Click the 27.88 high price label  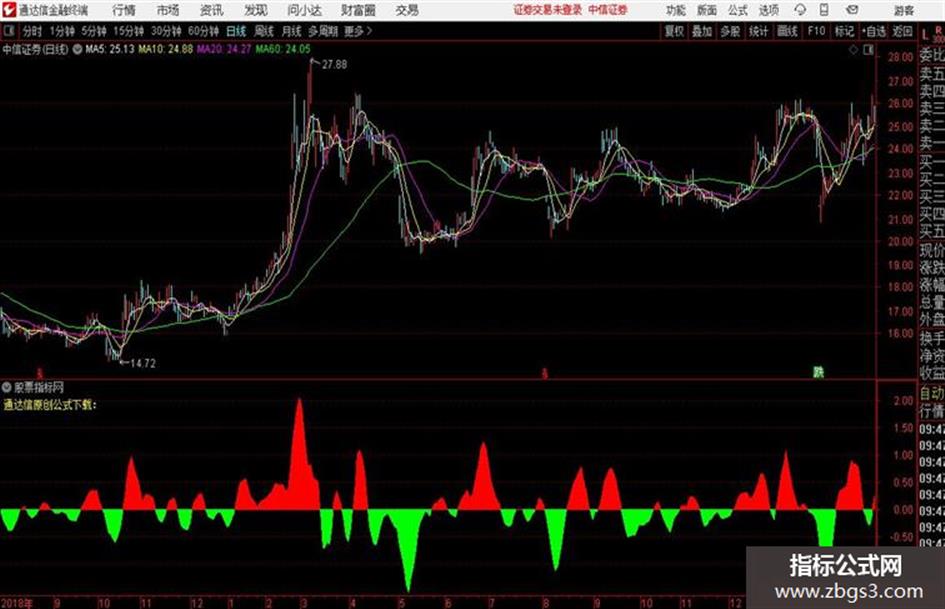[334, 64]
